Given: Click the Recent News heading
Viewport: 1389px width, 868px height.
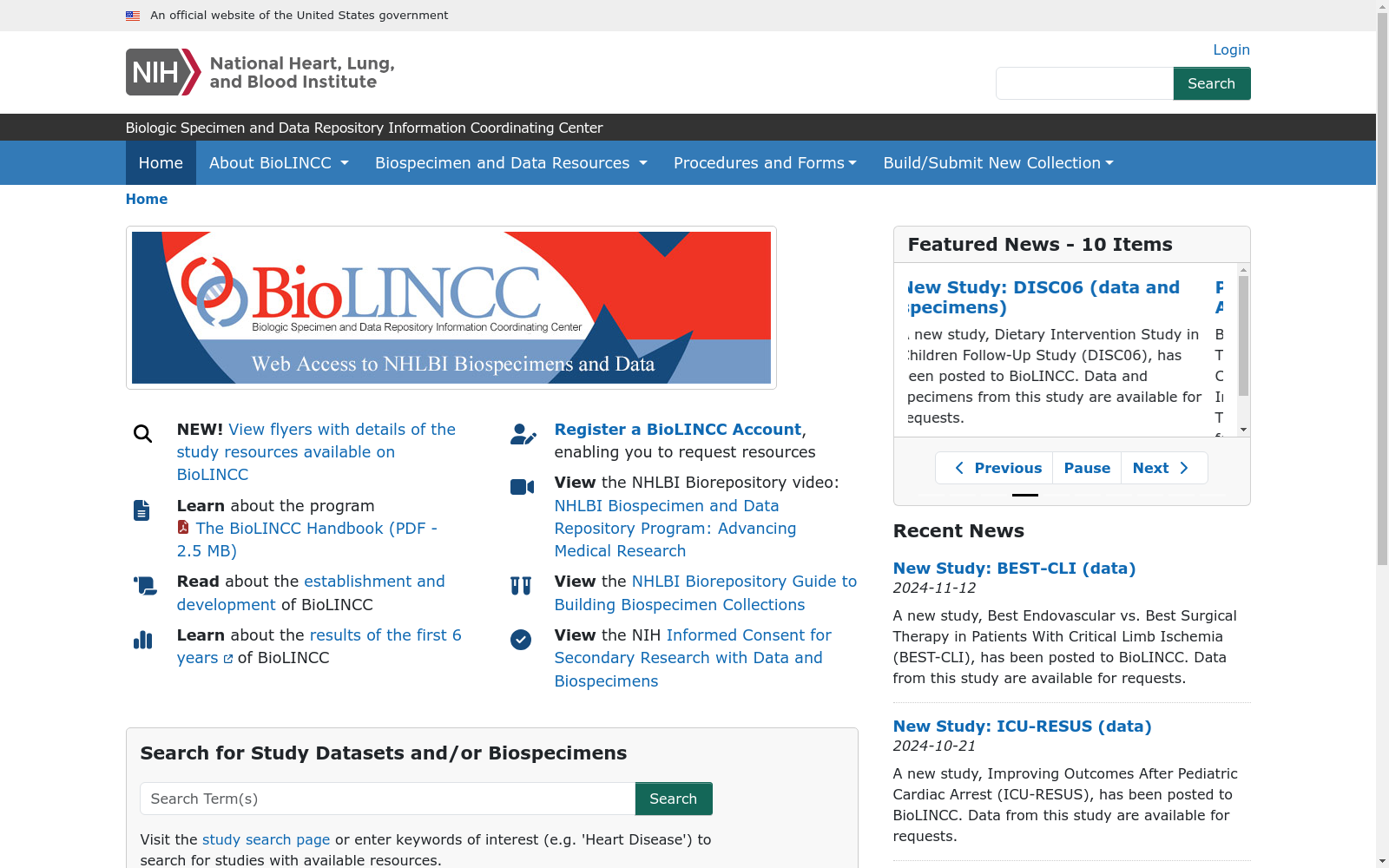Looking at the screenshot, I should [958, 531].
